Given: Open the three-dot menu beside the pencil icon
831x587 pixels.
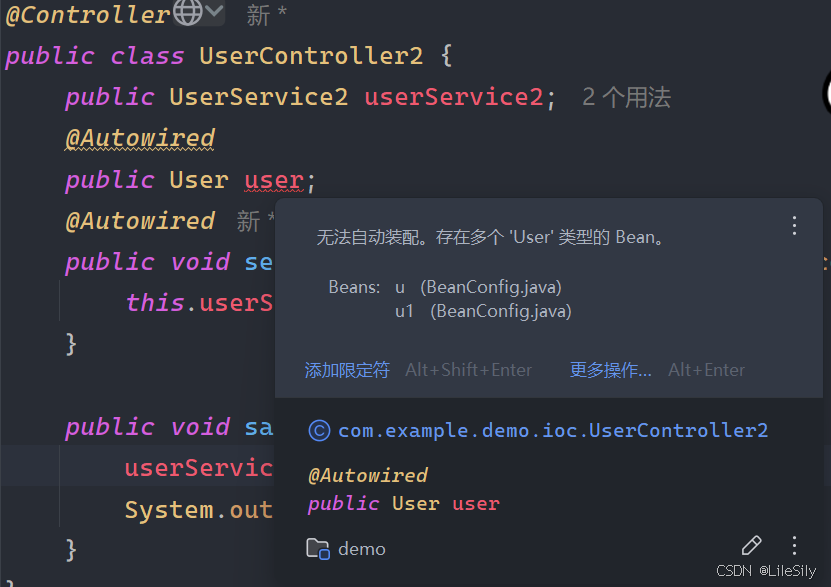Looking at the screenshot, I should [x=794, y=545].
